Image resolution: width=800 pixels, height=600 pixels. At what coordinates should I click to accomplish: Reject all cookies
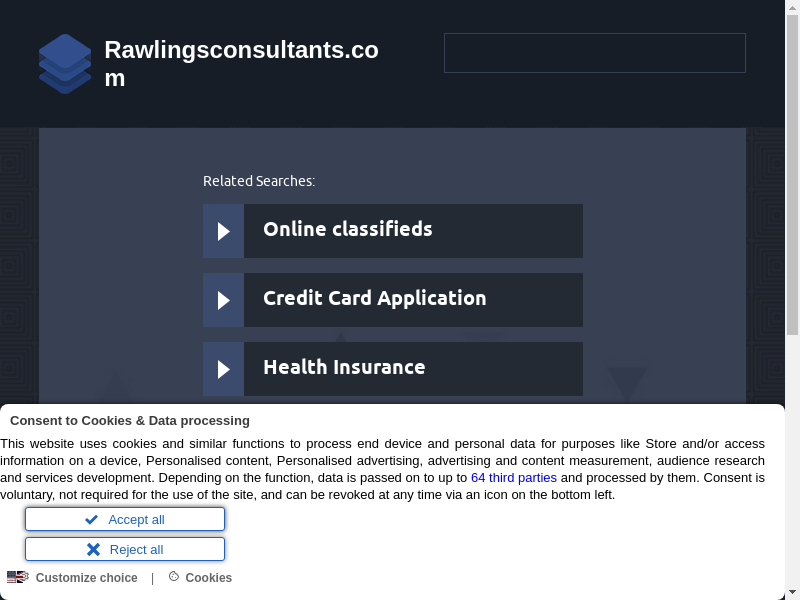pyautogui.click(x=125, y=549)
